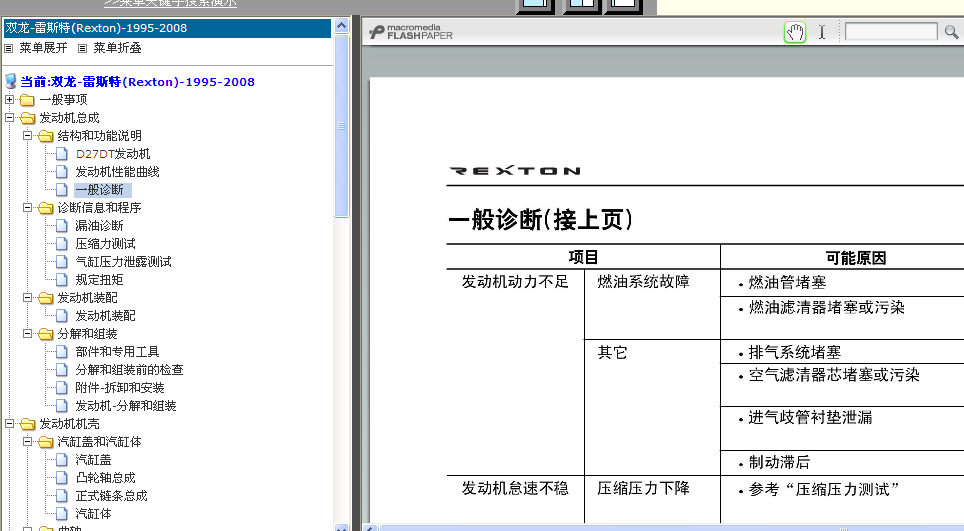
Task: Select the hand pan tool in FlashPaper
Action: (x=795, y=32)
